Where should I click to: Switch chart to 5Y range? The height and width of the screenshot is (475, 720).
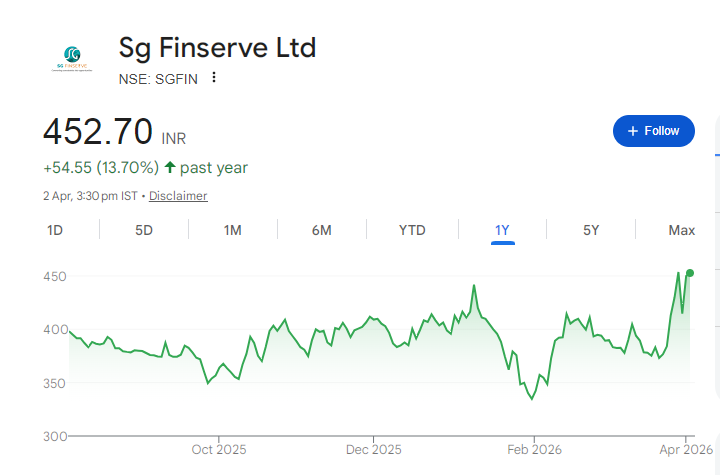coord(591,230)
